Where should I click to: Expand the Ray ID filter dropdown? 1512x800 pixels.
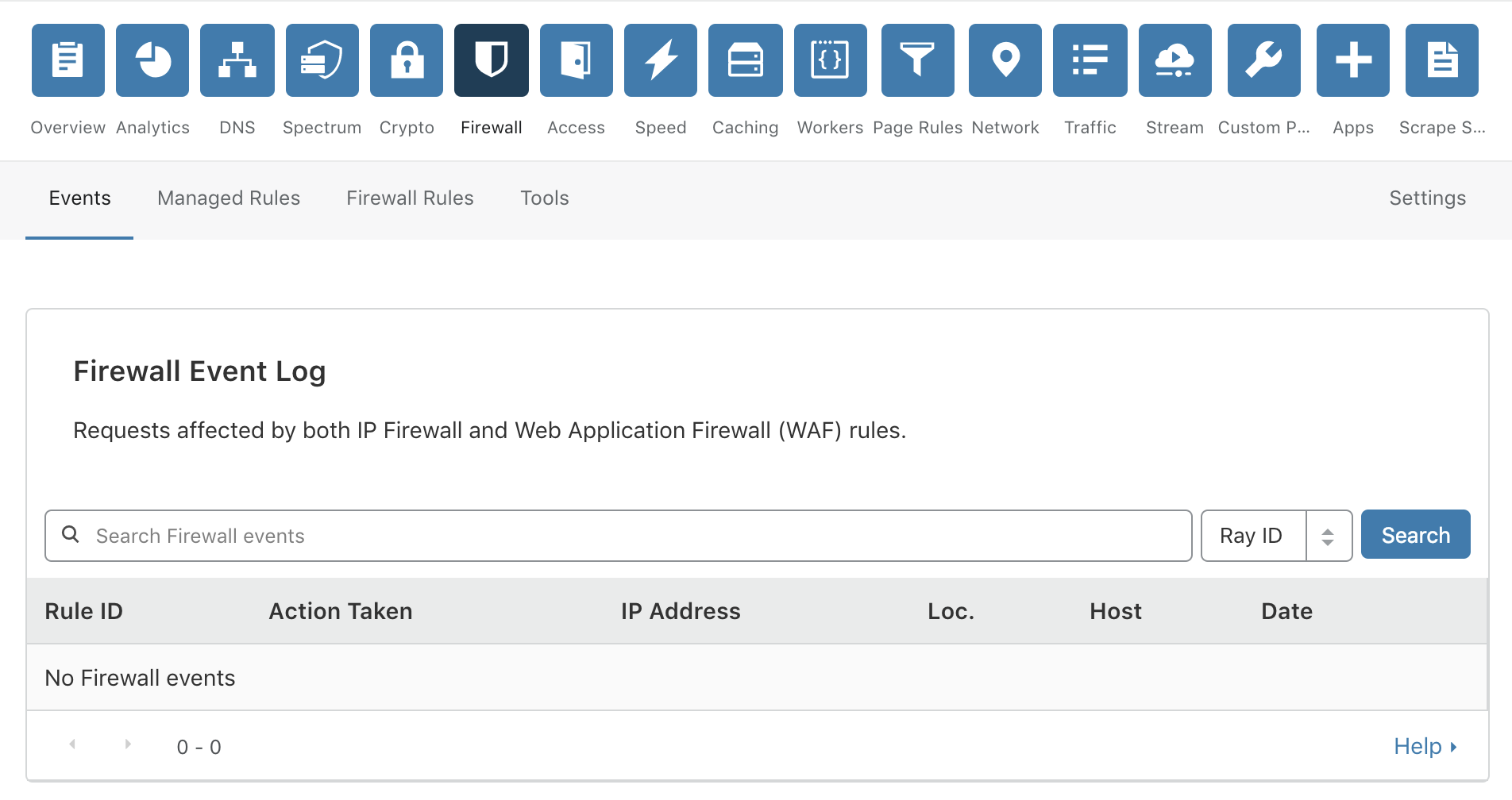[1277, 536]
